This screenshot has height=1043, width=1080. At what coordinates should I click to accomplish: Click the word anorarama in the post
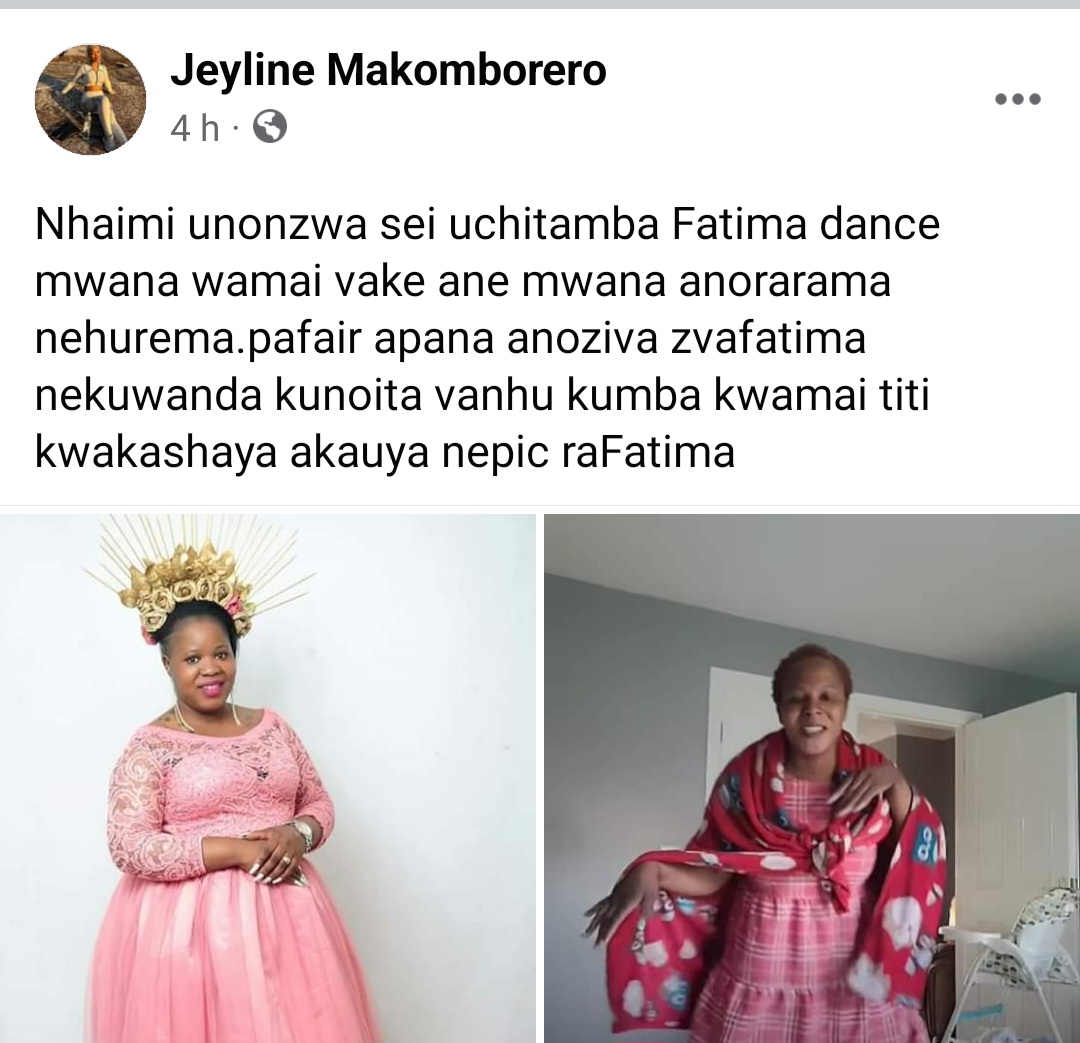785,282
